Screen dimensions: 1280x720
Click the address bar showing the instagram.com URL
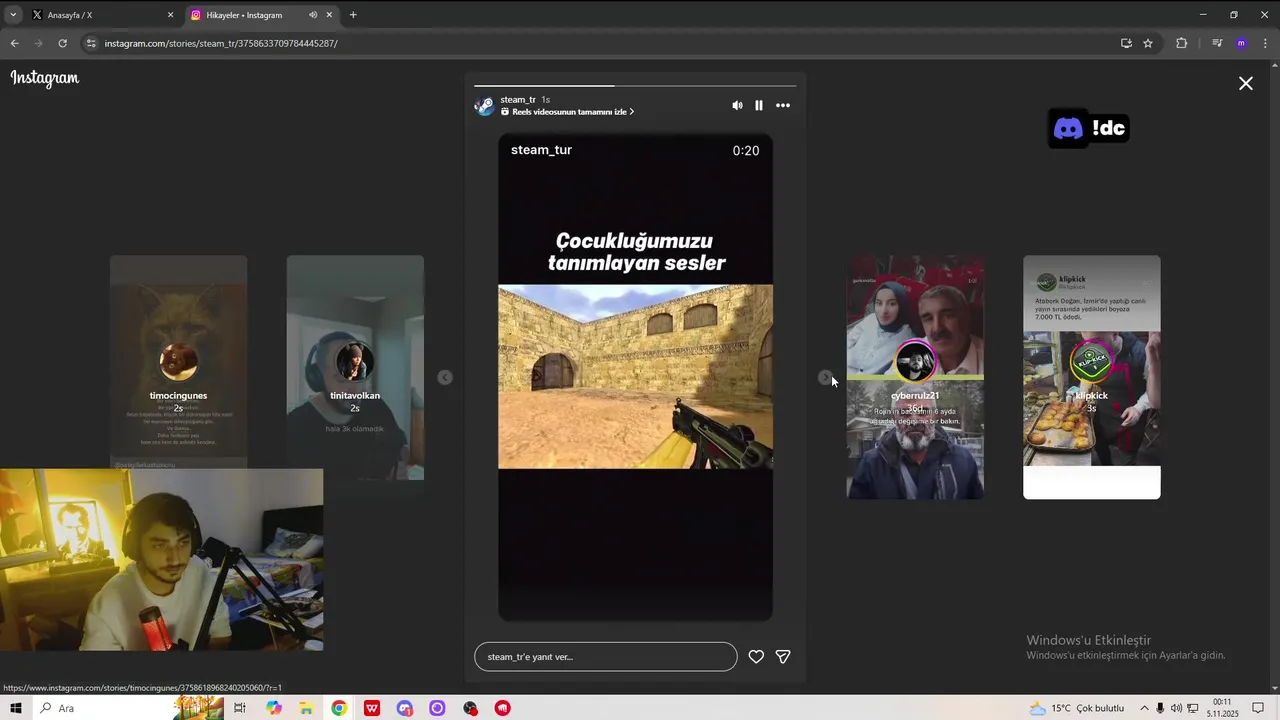click(x=600, y=43)
